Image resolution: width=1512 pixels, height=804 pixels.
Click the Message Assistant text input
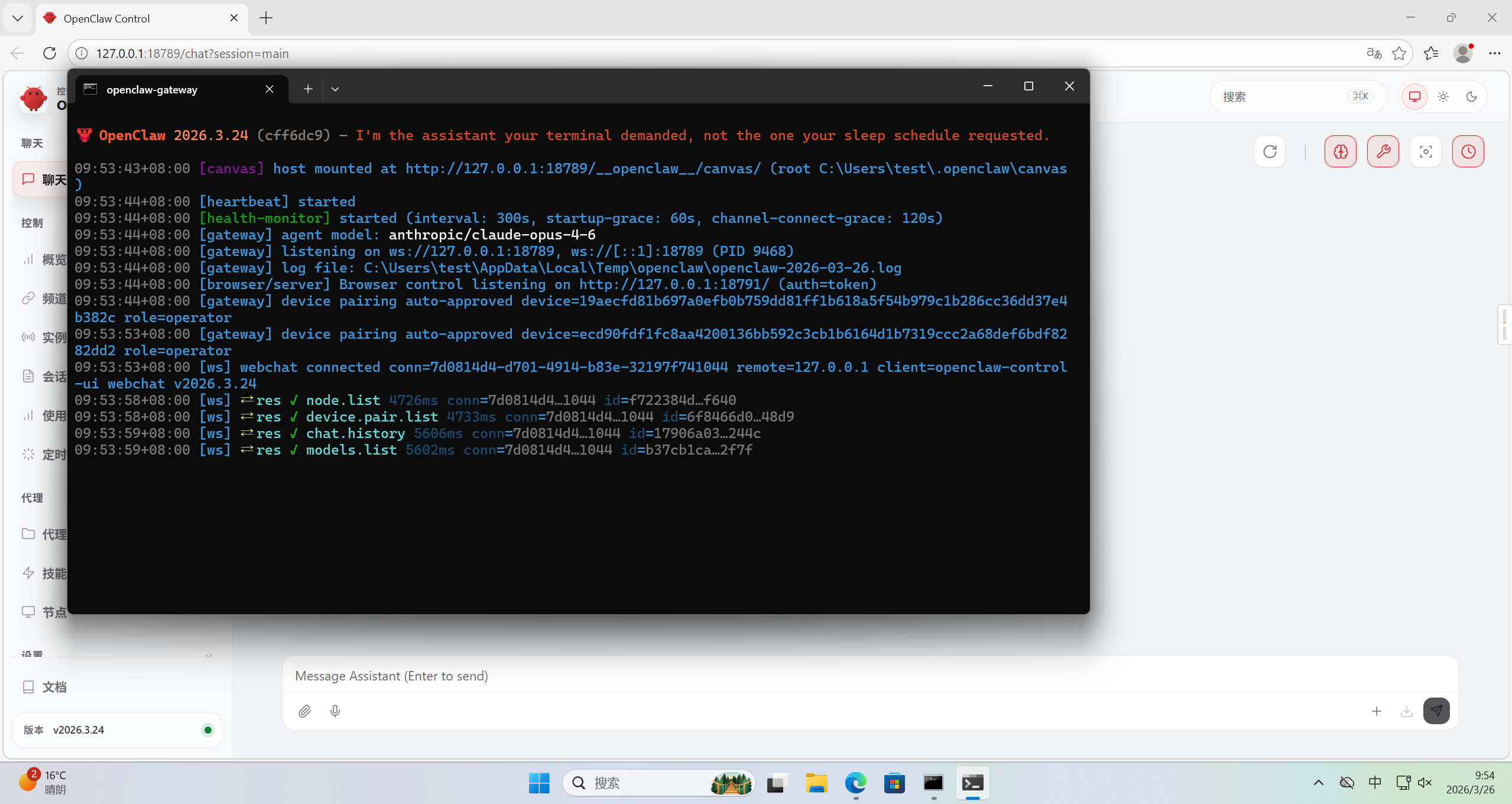[x=870, y=676]
